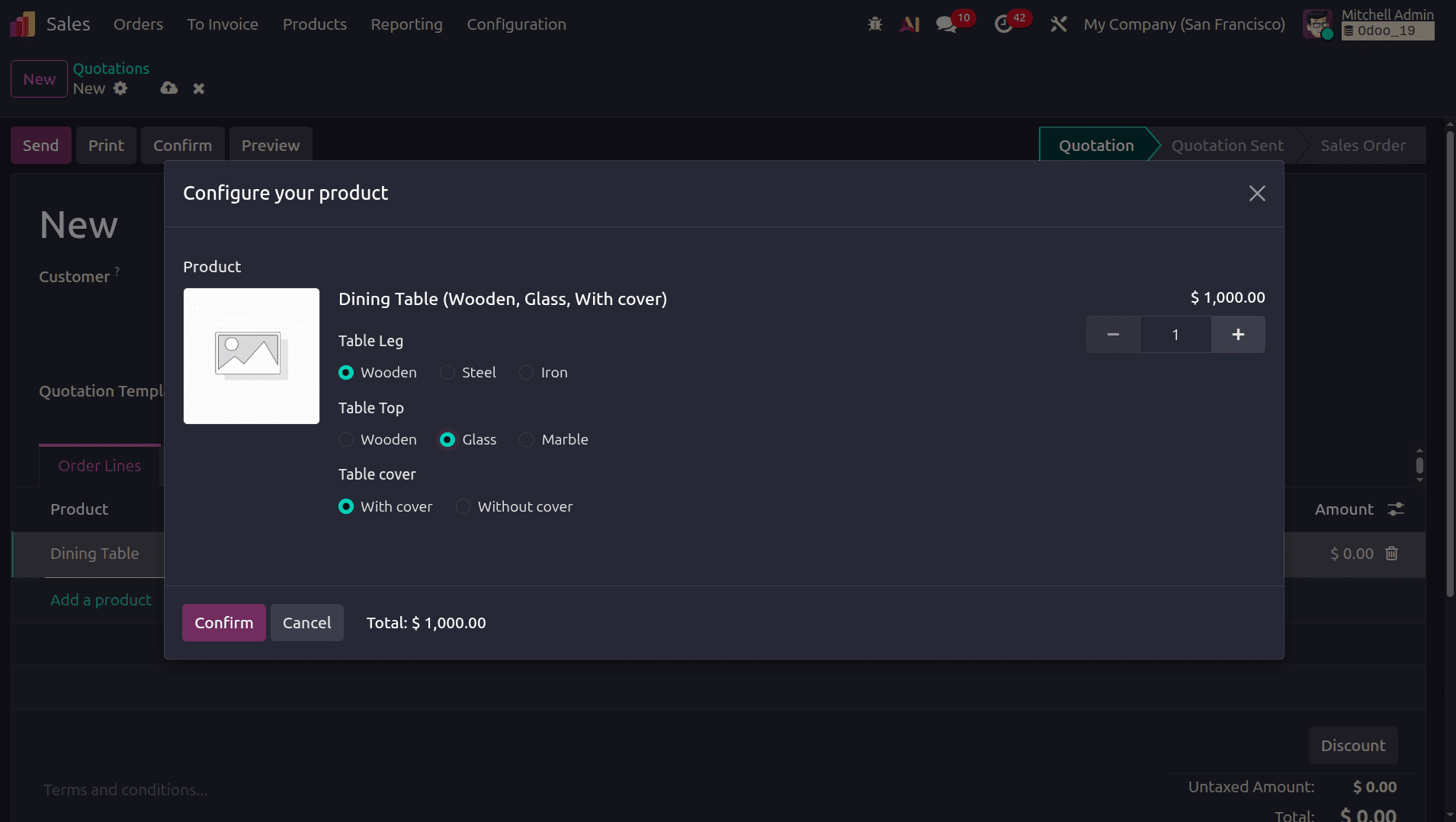Viewport: 1456px width, 822px height.
Task: Click the page vertical scrollbar
Action: click(x=1450, y=364)
